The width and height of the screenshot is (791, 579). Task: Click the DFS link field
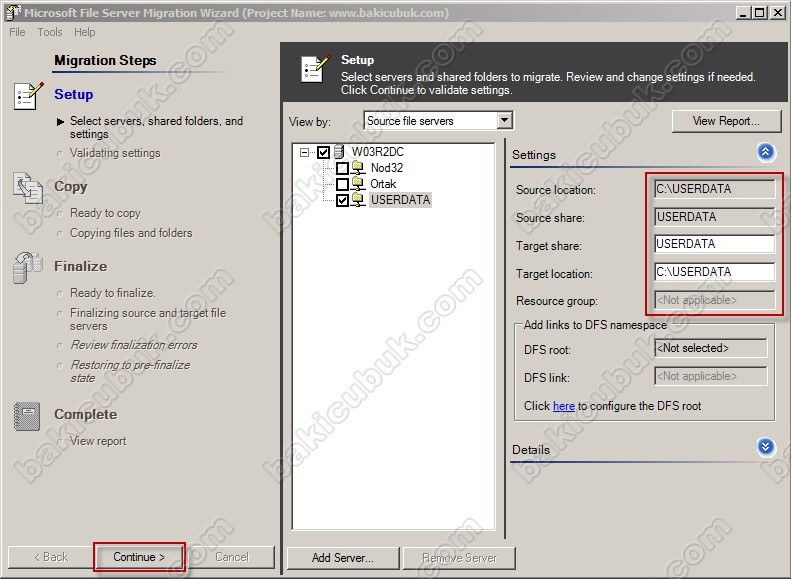coord(710,376)
